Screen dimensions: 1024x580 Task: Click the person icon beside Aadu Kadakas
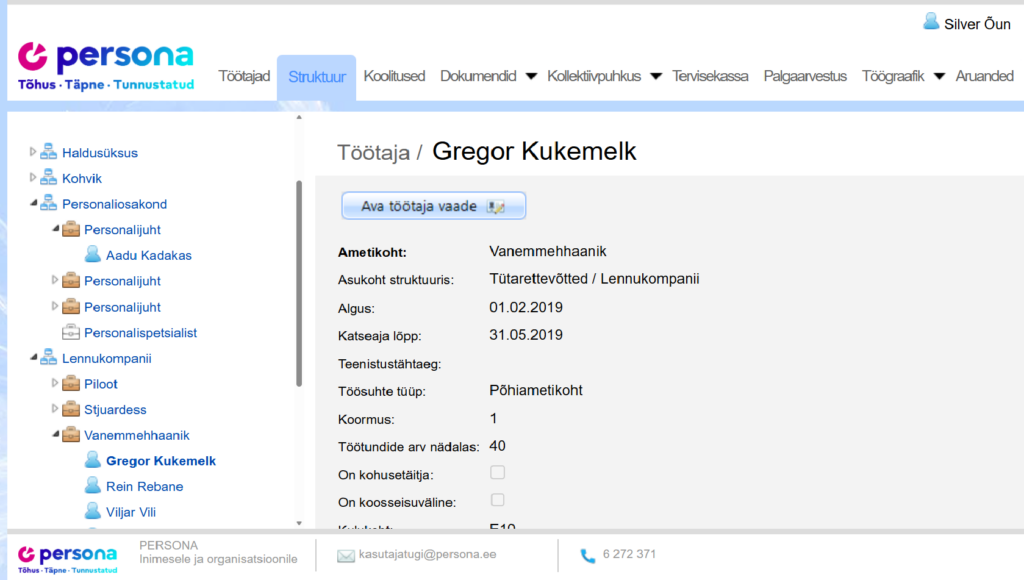[x=95, y=255]
